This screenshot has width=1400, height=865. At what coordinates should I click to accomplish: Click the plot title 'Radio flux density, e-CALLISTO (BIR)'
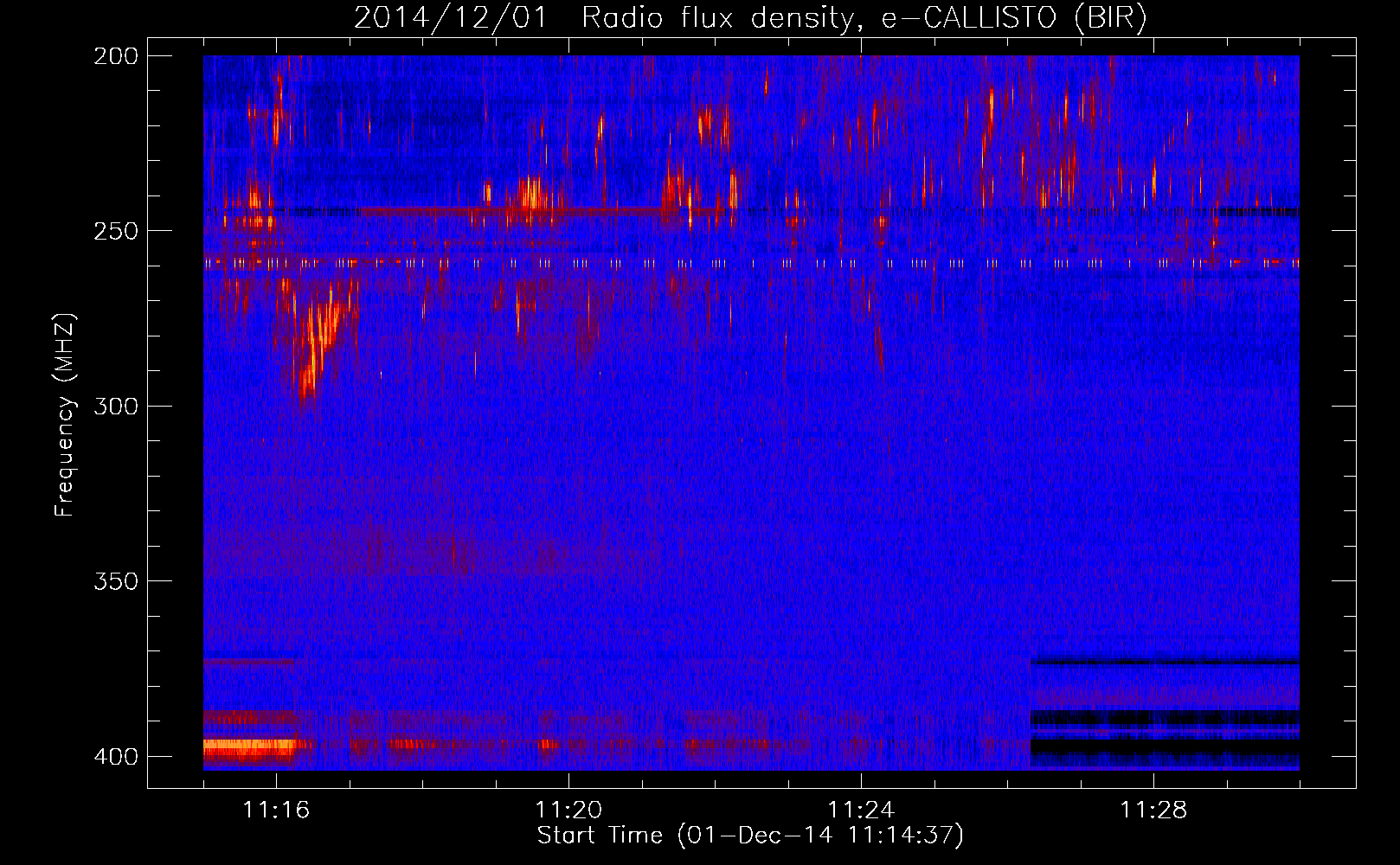864,18
